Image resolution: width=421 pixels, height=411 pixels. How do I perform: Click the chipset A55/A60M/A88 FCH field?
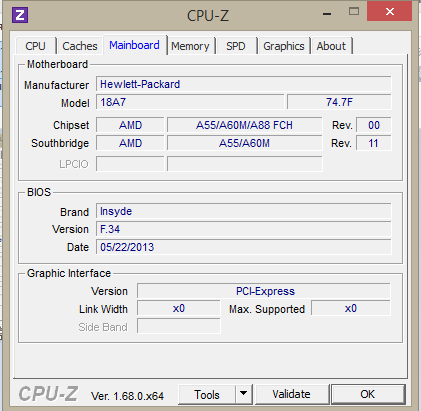pos(245,125)
